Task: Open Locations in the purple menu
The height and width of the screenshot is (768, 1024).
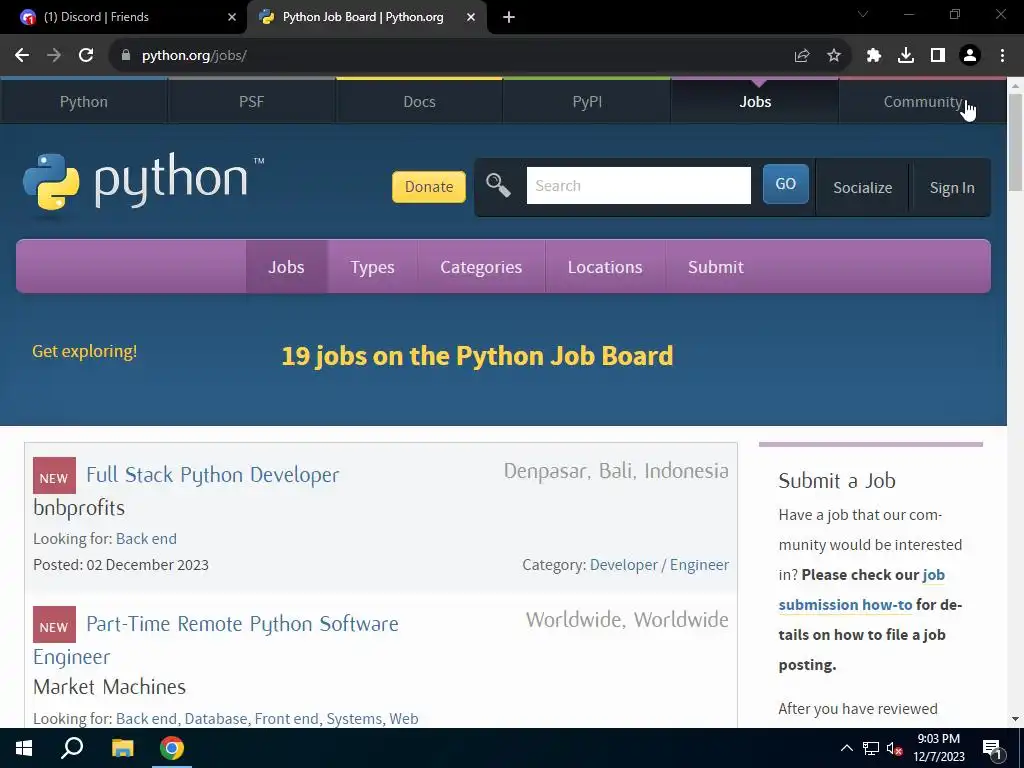Action: click(x=605, y=266)
